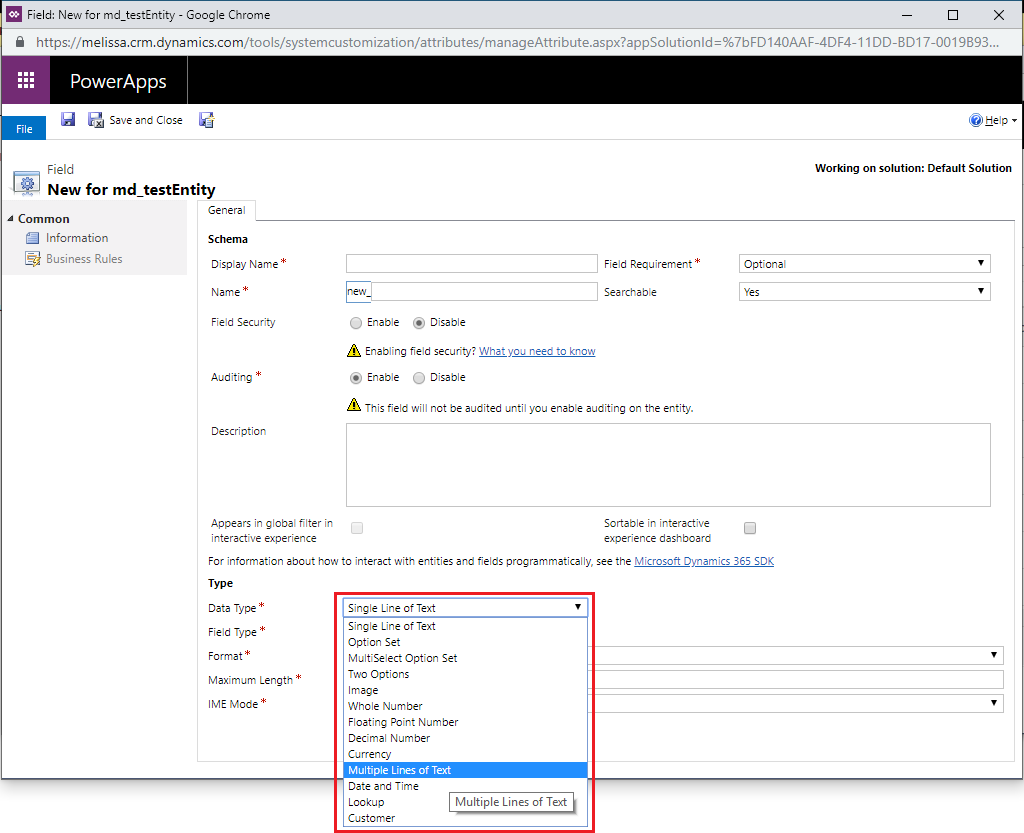The height and width of the screenshot is (833, 1024).
Task: Collapse the Common section
Action: pos(10,219)
